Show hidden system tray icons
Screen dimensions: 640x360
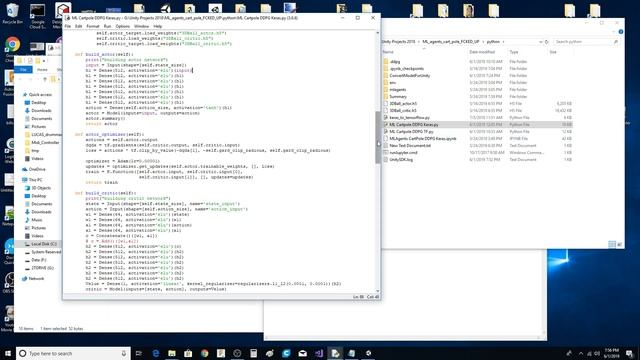(581, 353)
